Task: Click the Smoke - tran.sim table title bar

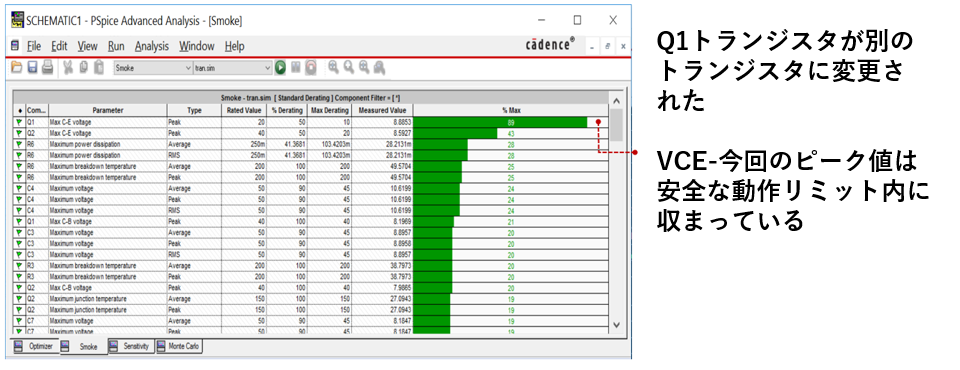Action: pyautogui.click(x=310, y=98)
